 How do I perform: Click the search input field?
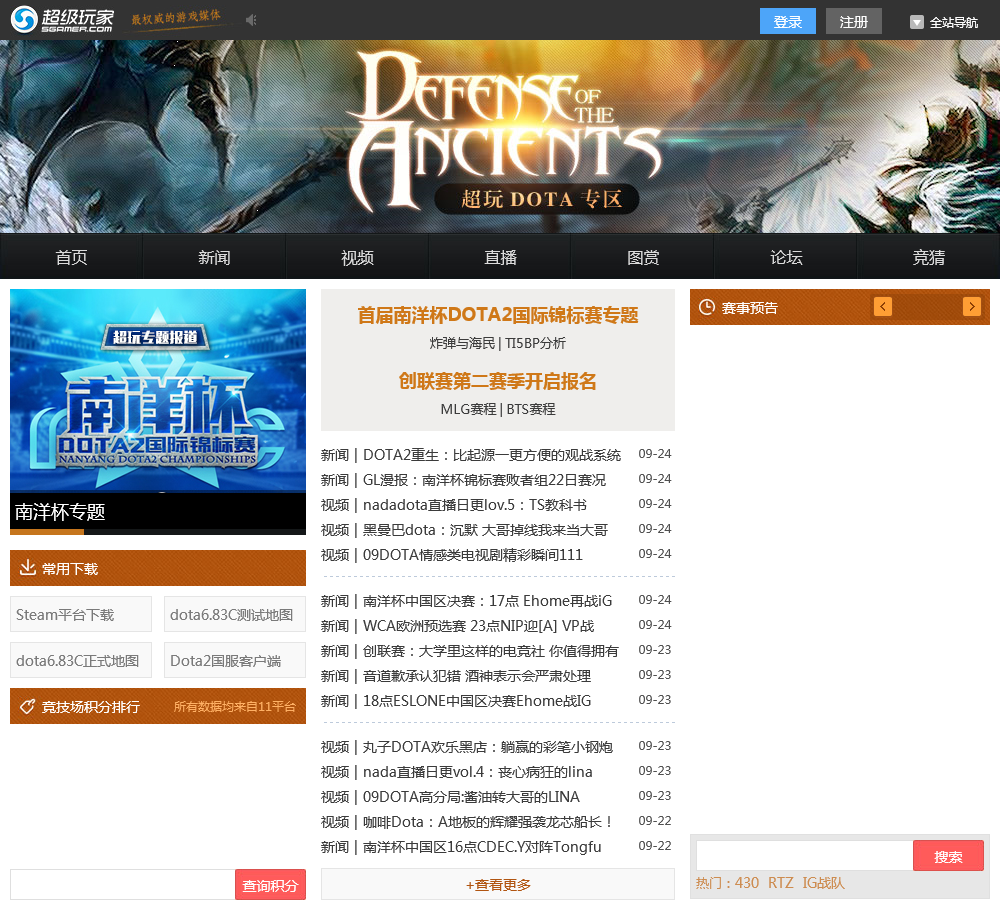click(x=804, y=855)
